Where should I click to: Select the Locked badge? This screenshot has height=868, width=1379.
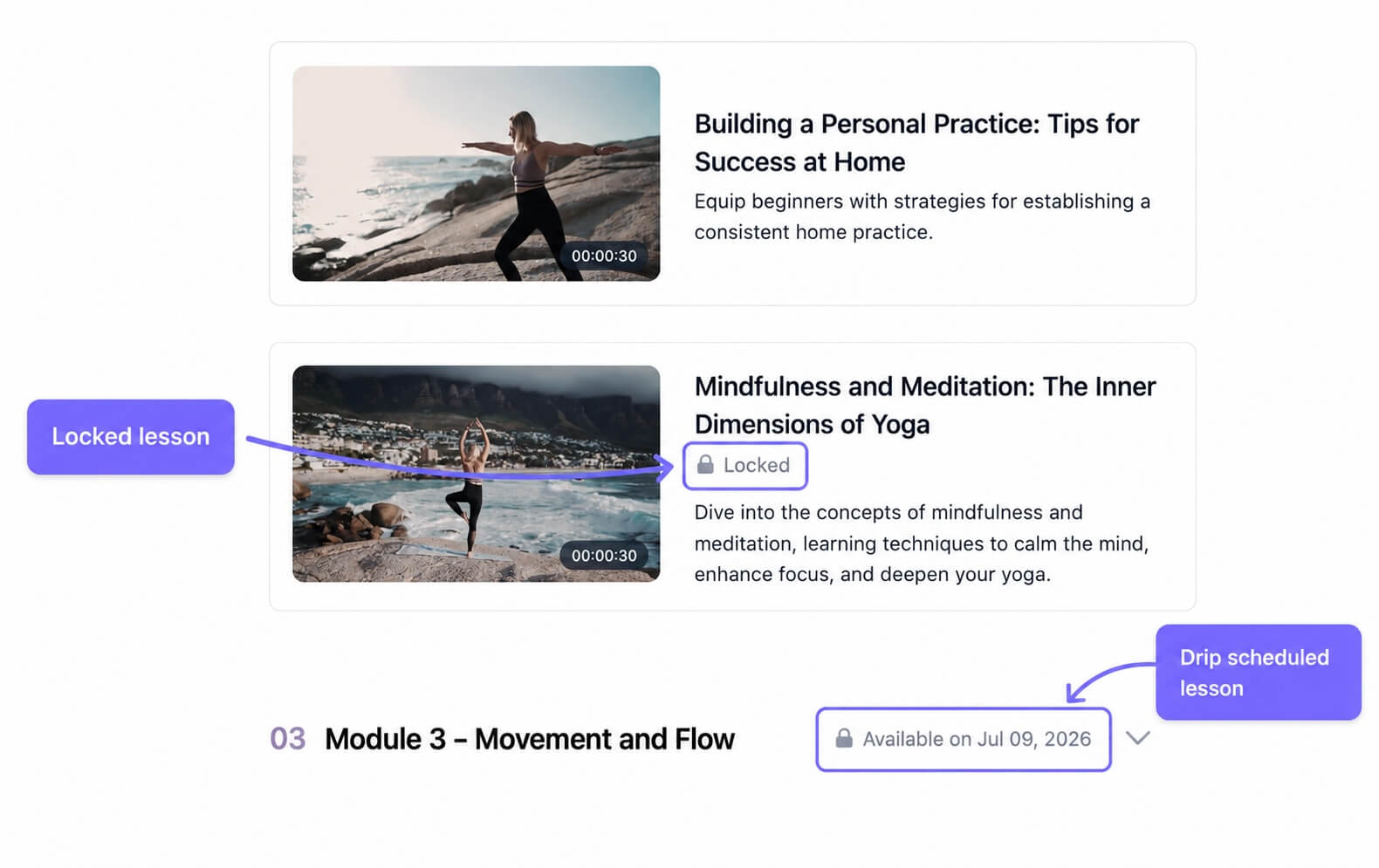(x=745, y=465)
